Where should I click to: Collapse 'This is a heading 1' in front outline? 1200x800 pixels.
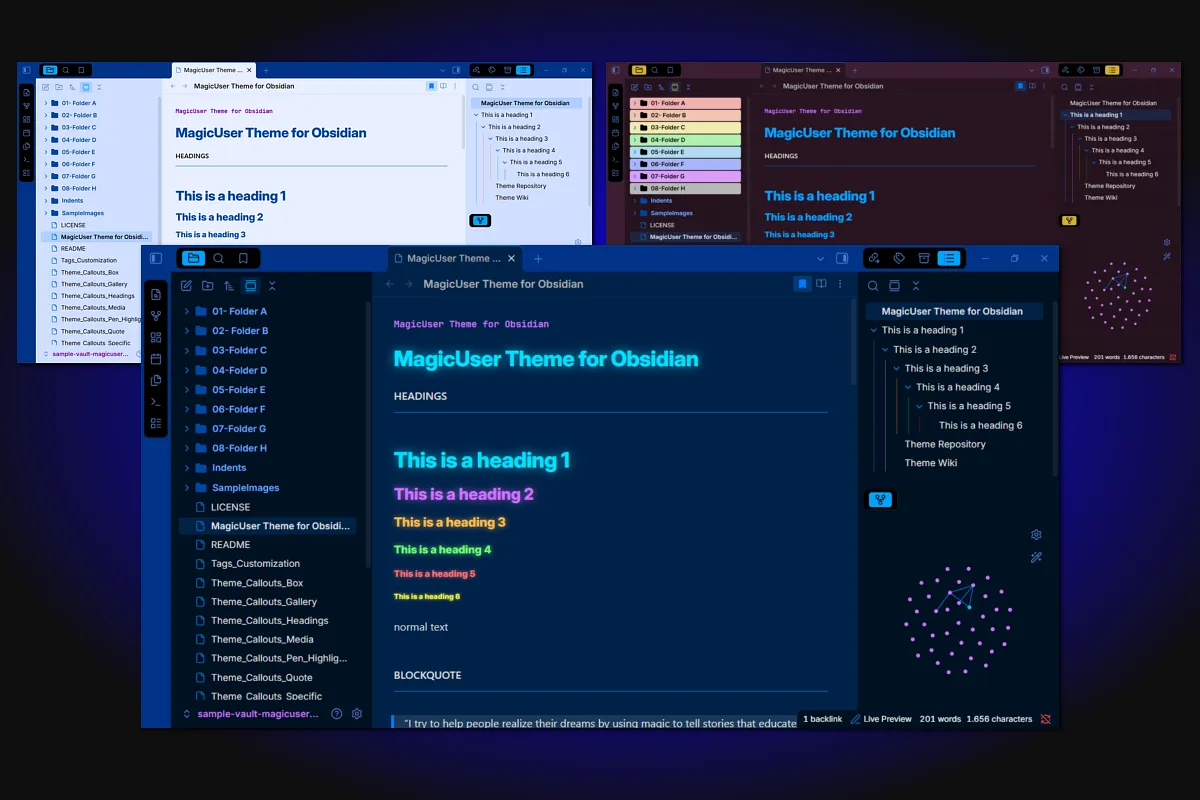pyautogui.click(x=873, y=330)
